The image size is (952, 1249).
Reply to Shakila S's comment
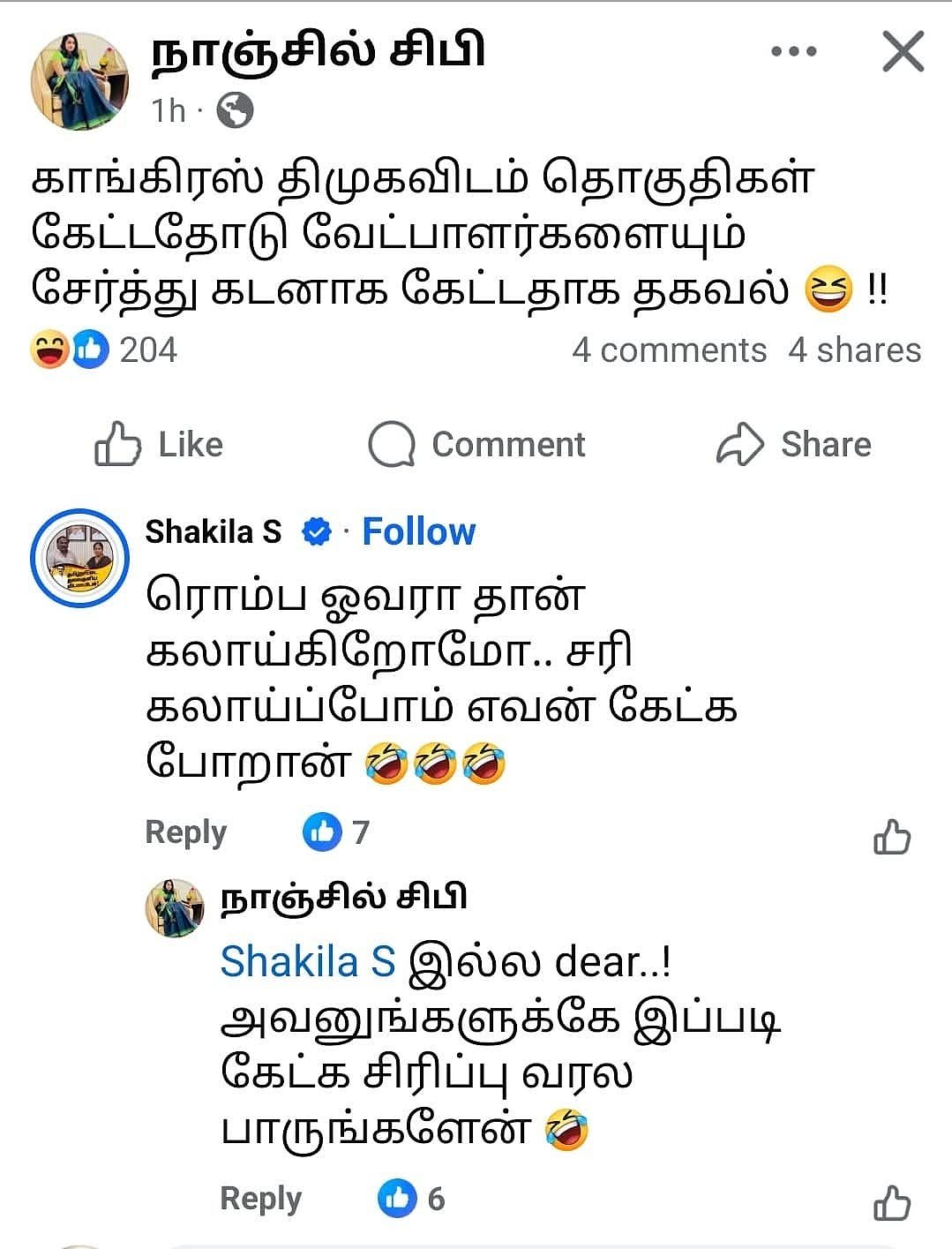point(185,831)
